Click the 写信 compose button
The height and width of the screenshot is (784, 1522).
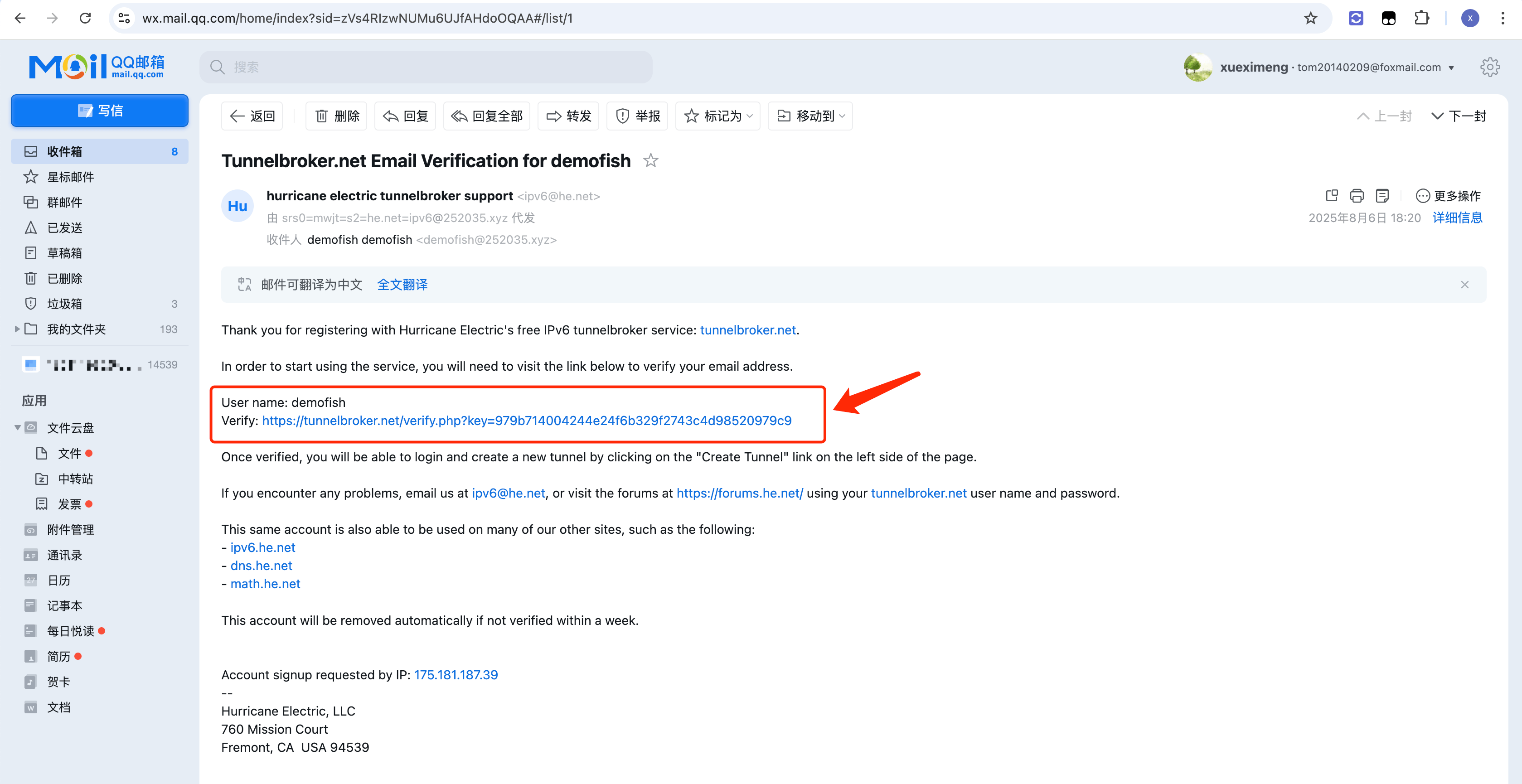[99, 111]
